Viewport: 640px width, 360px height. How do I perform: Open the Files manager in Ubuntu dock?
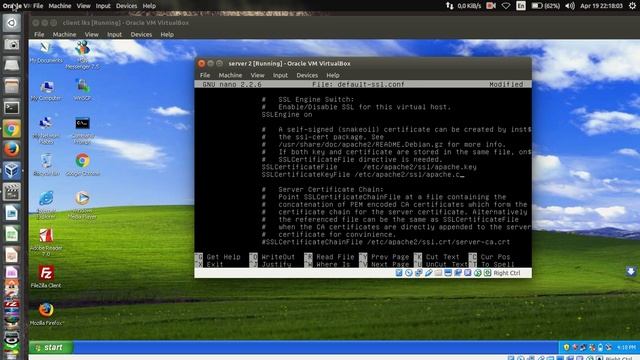click(11, 87)
